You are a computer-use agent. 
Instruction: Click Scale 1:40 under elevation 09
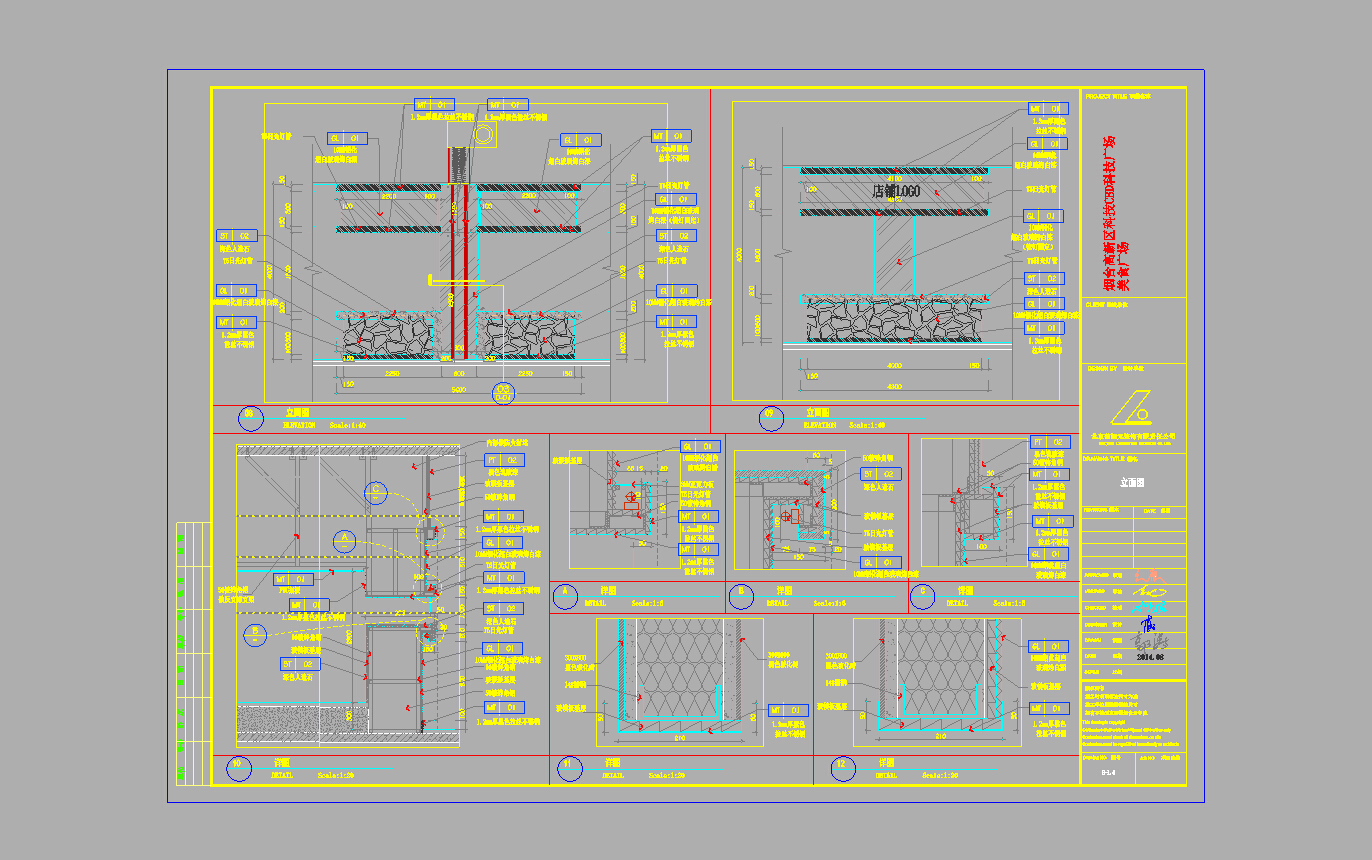pyautogui.click(x=868, y=425)
